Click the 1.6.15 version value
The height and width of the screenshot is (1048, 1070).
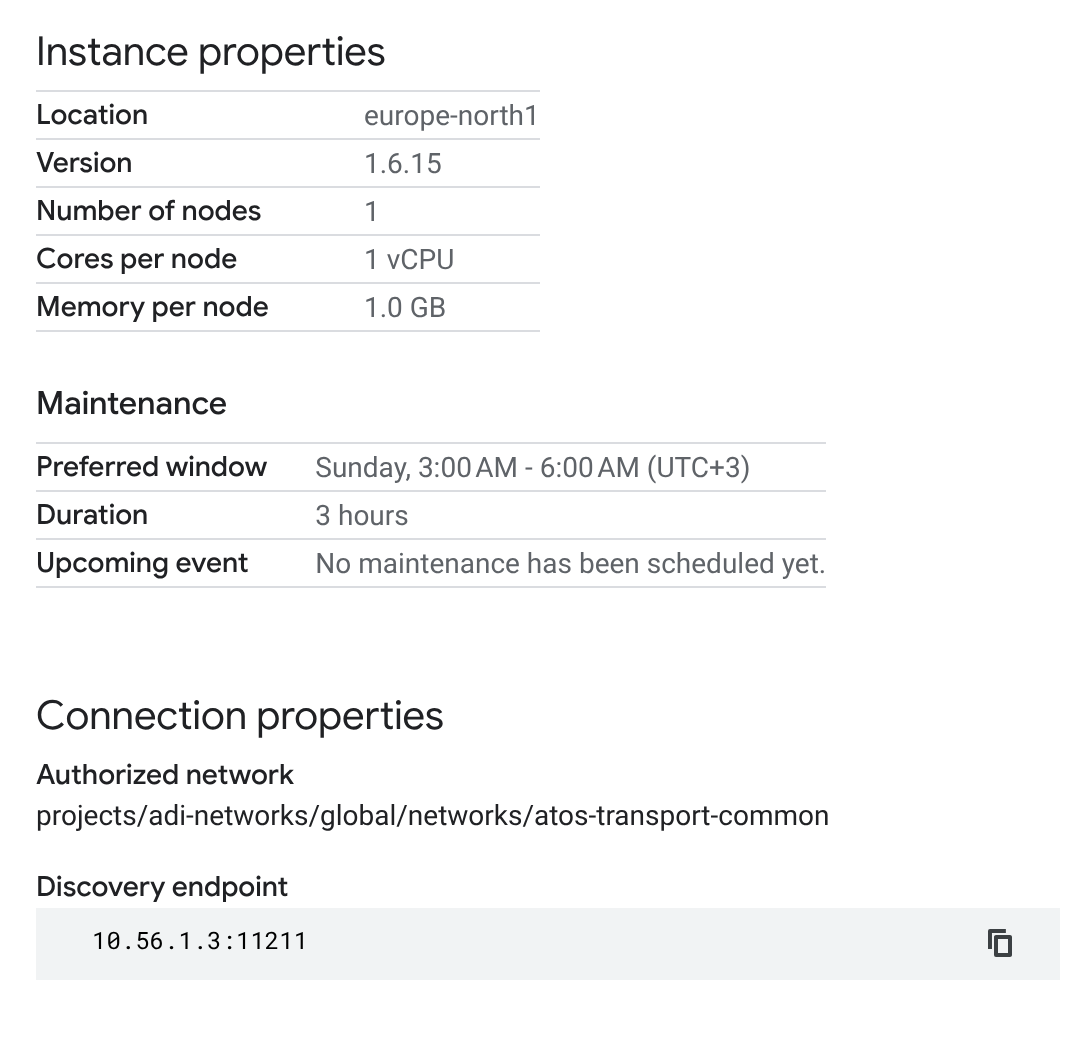(403, 164)
